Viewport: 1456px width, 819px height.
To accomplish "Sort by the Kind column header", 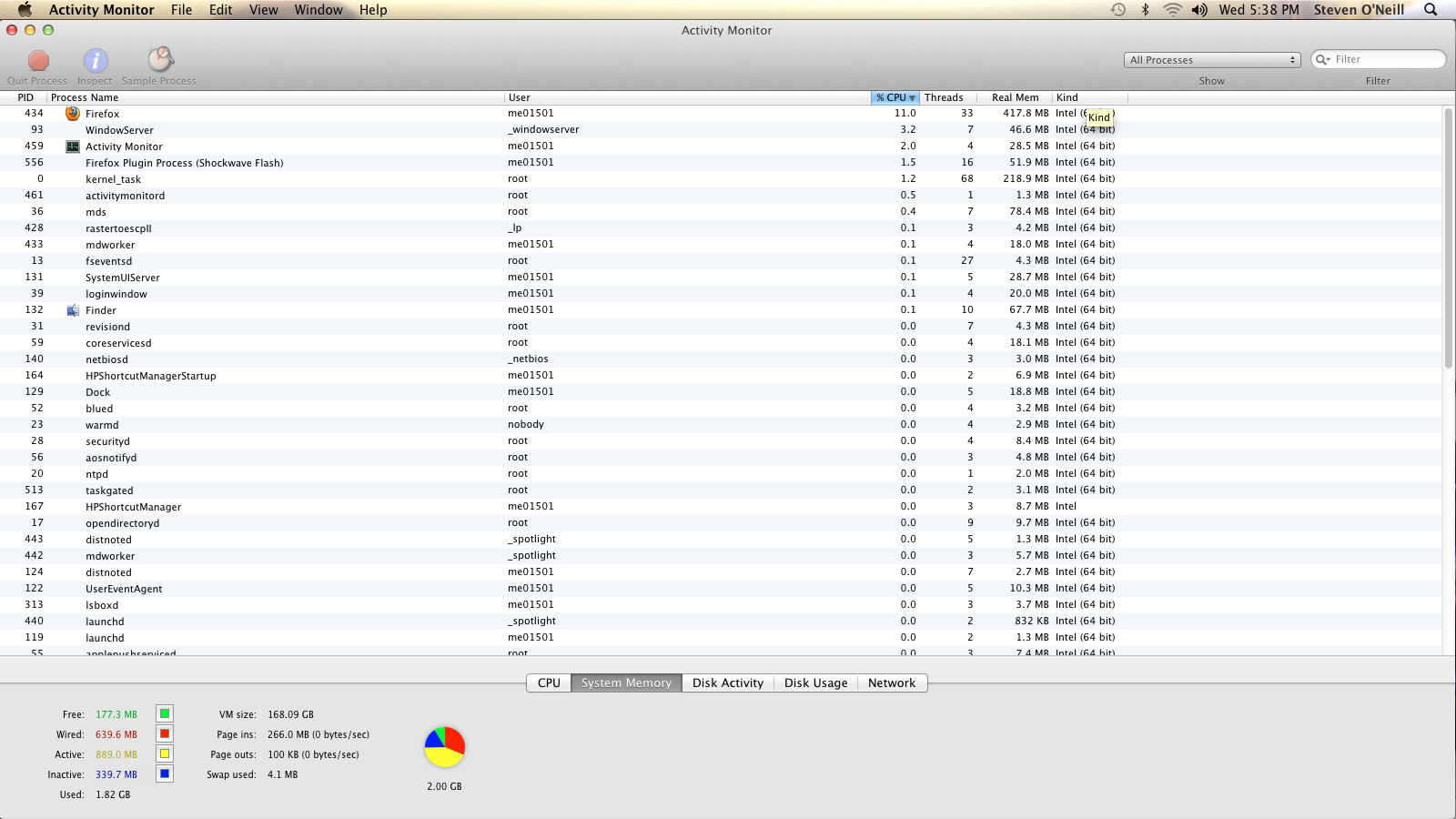I will pos(1090,97).
